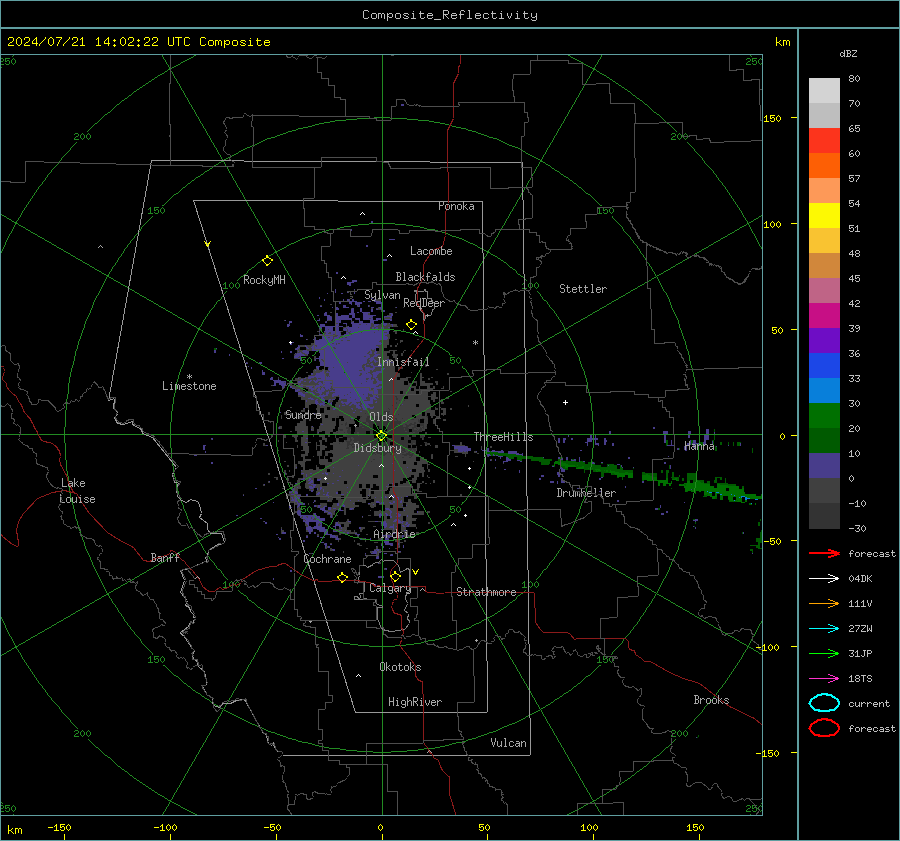Click the Cochrane label
This screenshot has height=841, width=900.
327,559
